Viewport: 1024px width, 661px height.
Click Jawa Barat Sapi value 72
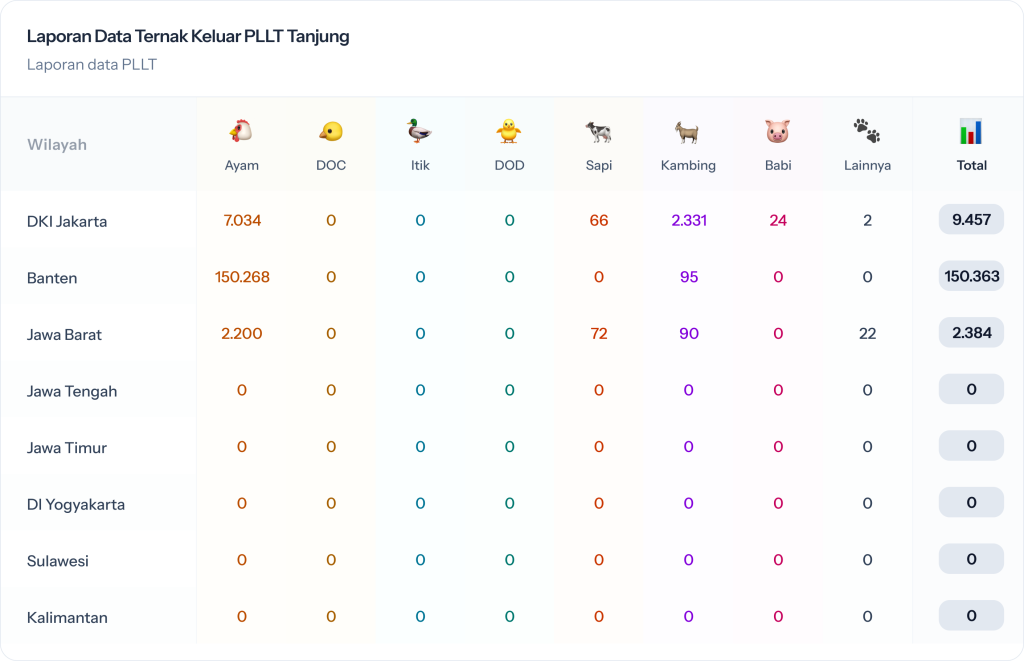click(599, 333)
